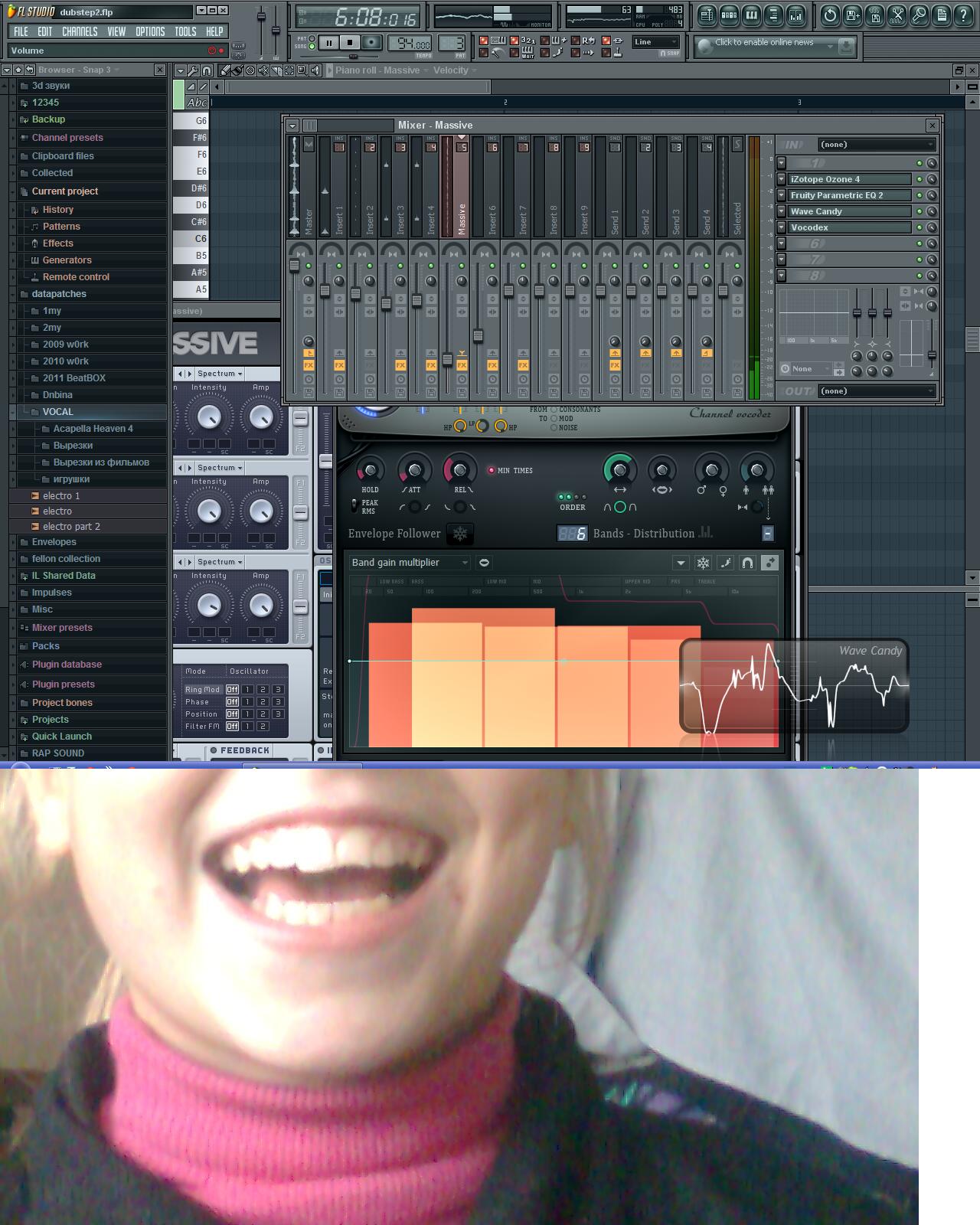Flip the PEAK/RMS switch in Vocodex
980x1225 pixels.
click(x=354, y=505)
